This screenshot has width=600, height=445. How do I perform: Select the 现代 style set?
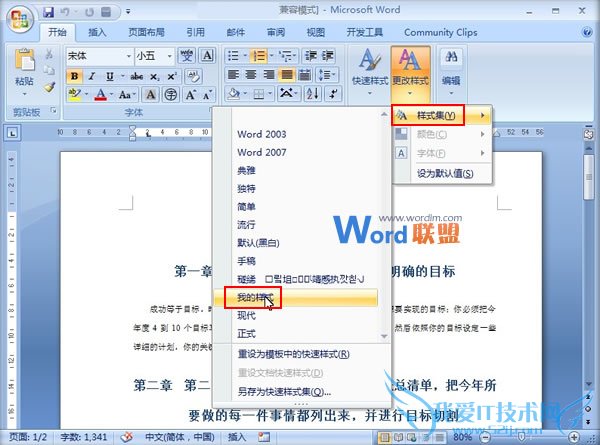pos(246,316)
